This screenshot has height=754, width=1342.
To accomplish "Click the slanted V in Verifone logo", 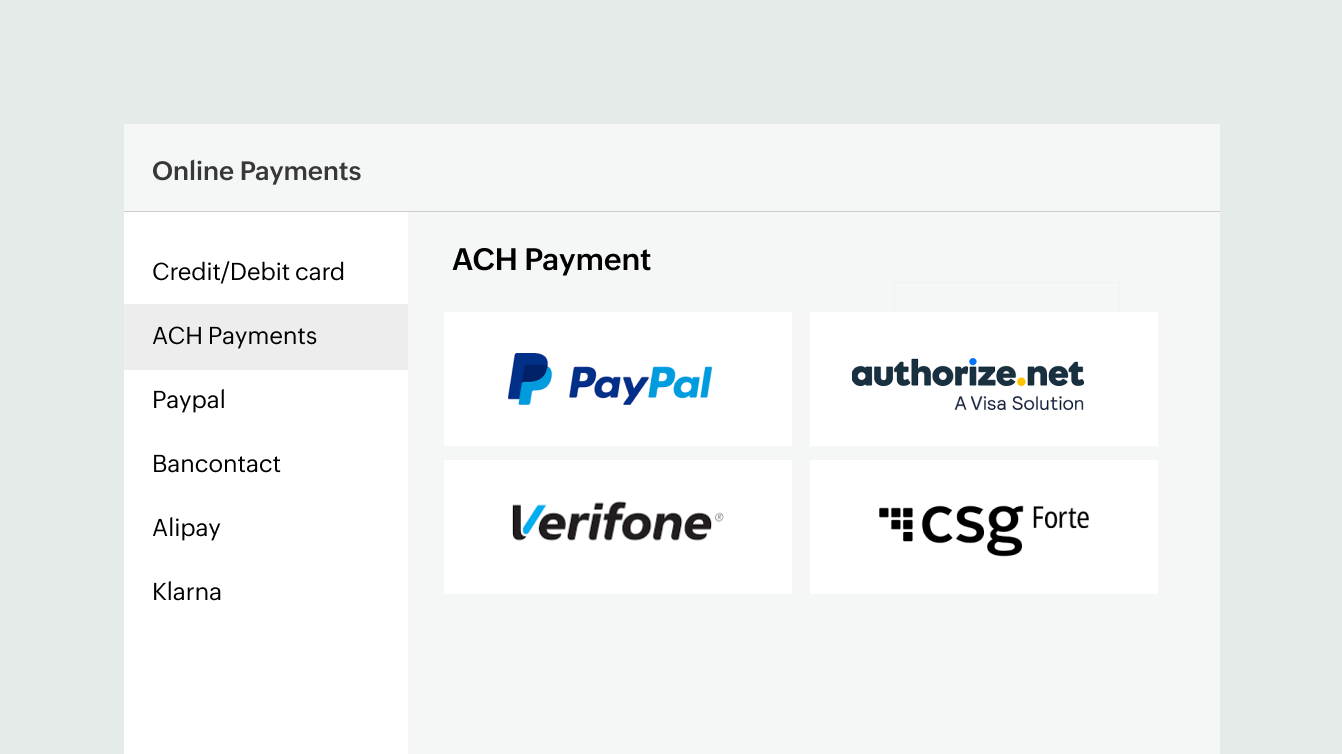I will [527, 523].
